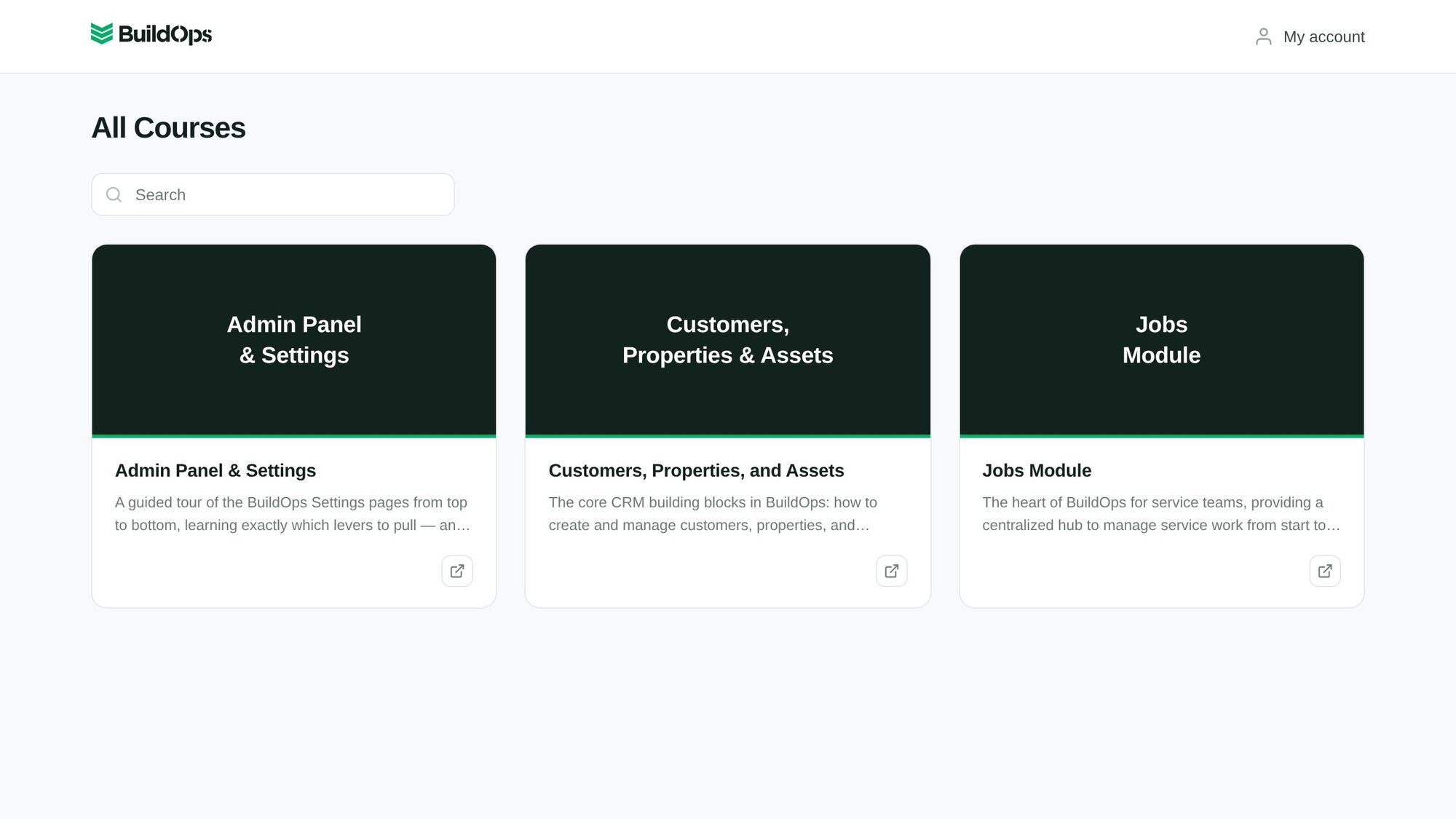This screenshot has width=1456, height=819.
Task: Click the Customers course CRM description text
Action: point(712,513)
